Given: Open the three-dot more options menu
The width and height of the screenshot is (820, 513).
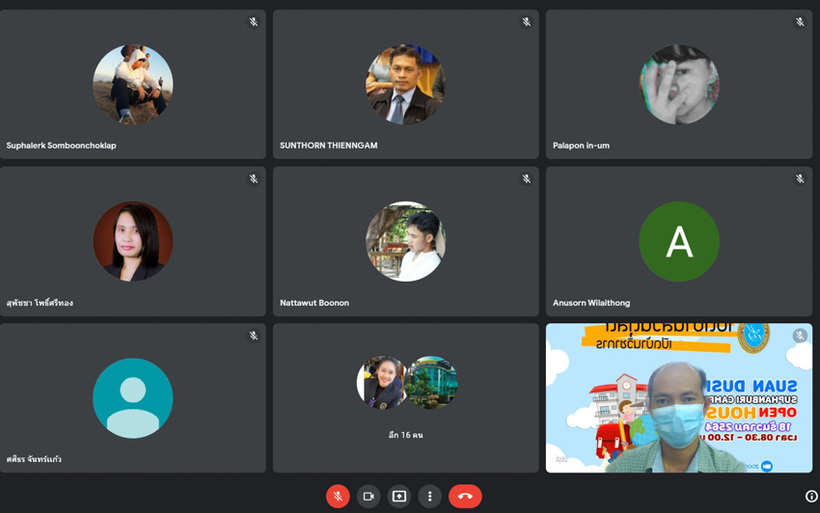Looking at the screenshot, I should [x=430, y=496].
